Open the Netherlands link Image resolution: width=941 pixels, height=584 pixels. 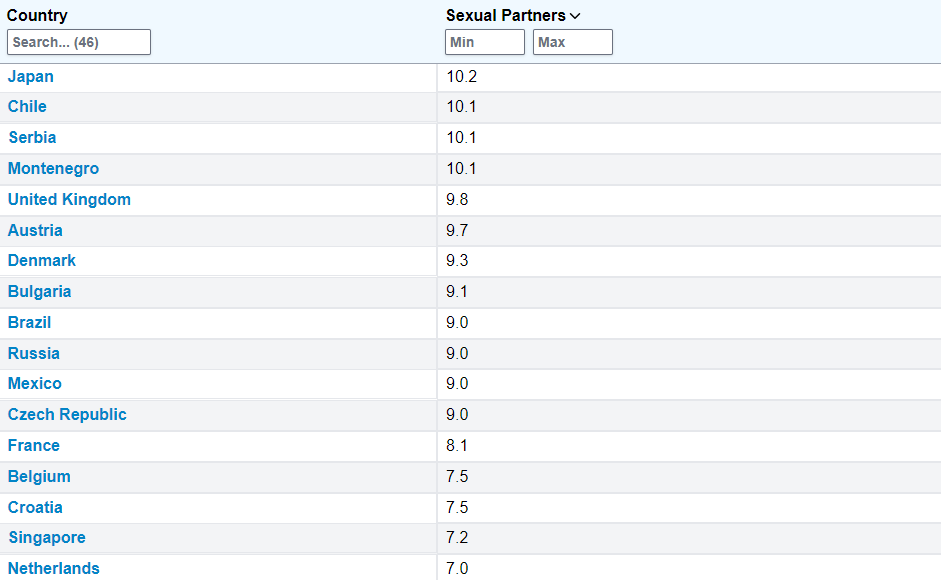pyautogui.click(x=54, y=569)
